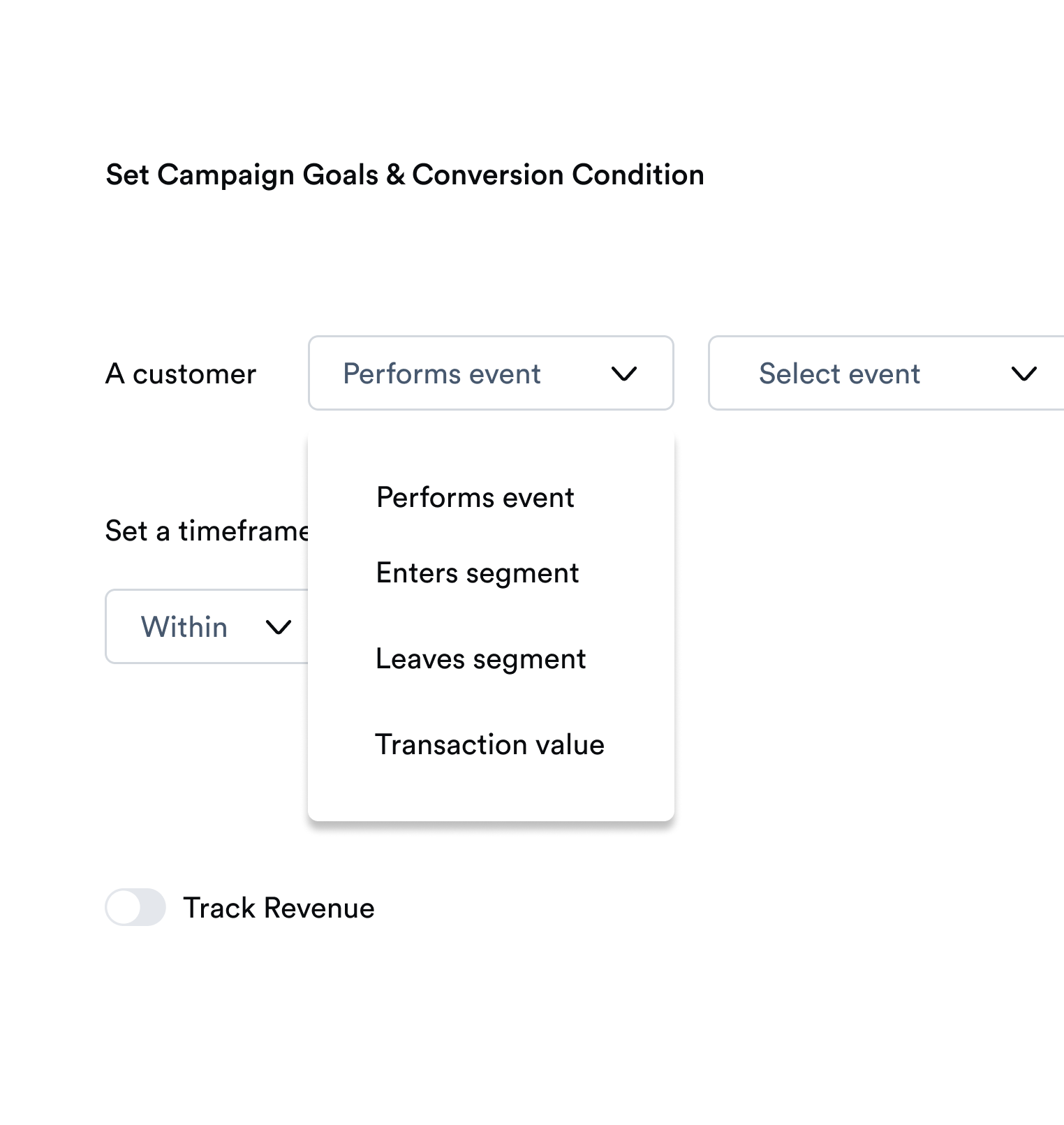
Task: Select the Transaction value option
Action: pyautogui.click(x=489, y=745)
